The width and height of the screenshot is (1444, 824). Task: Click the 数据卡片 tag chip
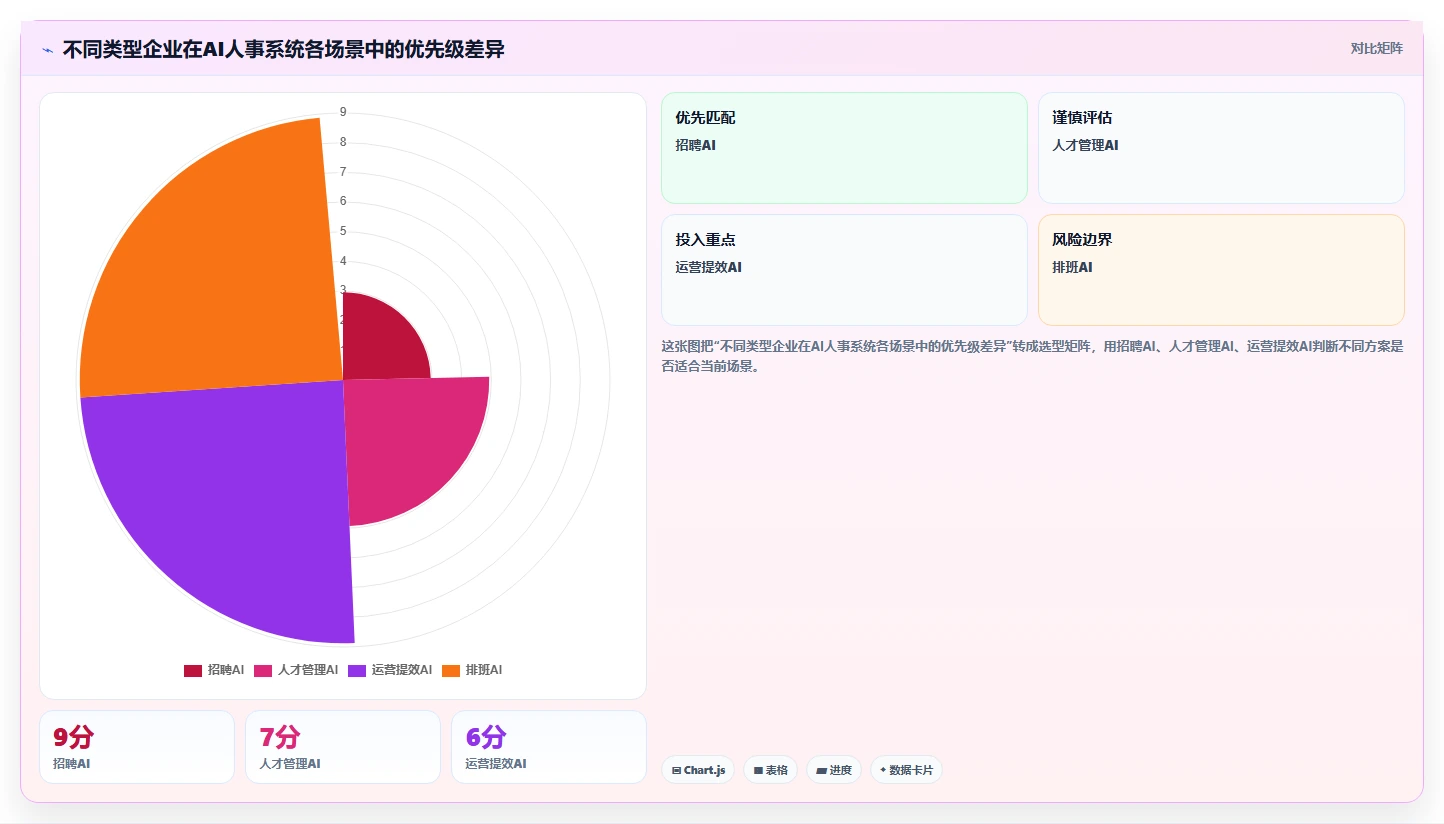pos(906,770)
